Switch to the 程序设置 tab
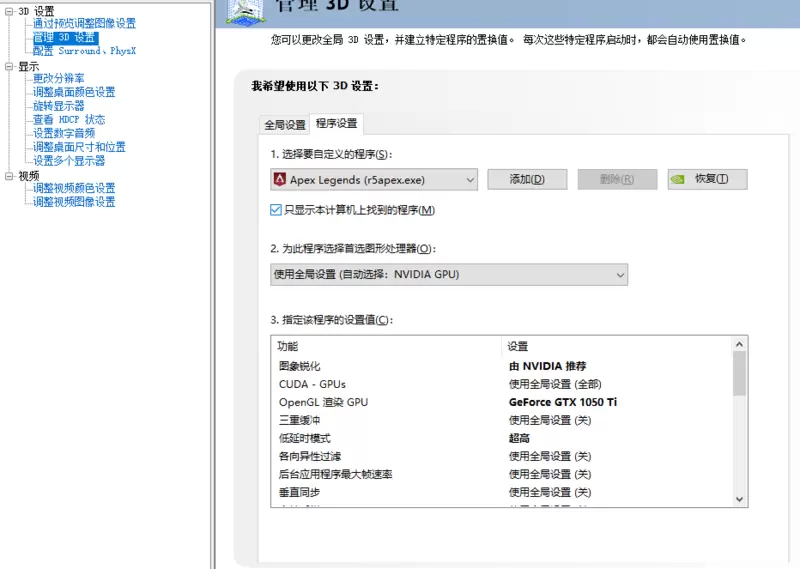Viewport: 800px width, 569px height. (337, 123)
